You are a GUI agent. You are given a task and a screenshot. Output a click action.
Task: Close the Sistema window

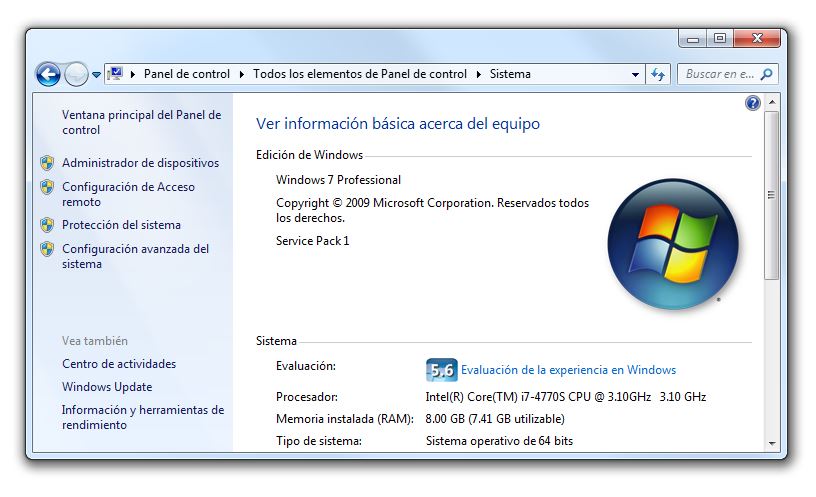click(x=757, y=39)
